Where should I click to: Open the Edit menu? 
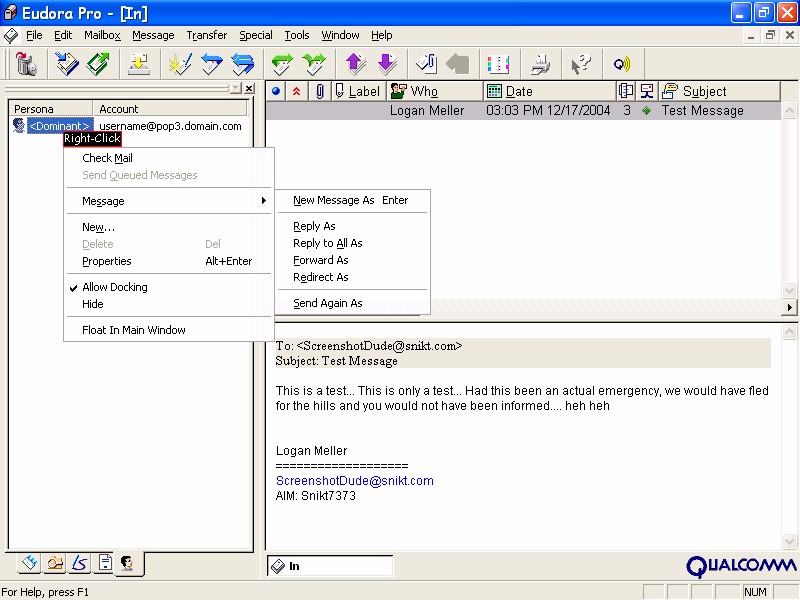point(63,35)
